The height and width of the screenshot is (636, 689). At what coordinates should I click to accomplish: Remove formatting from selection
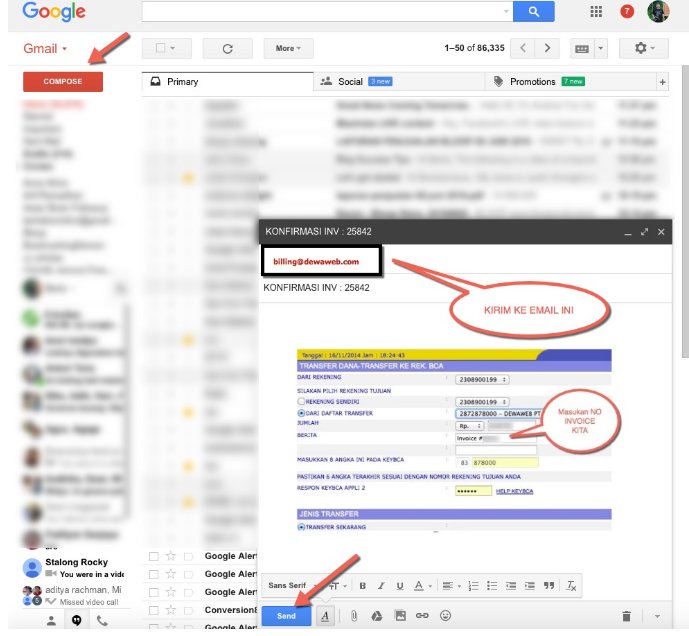571,585
